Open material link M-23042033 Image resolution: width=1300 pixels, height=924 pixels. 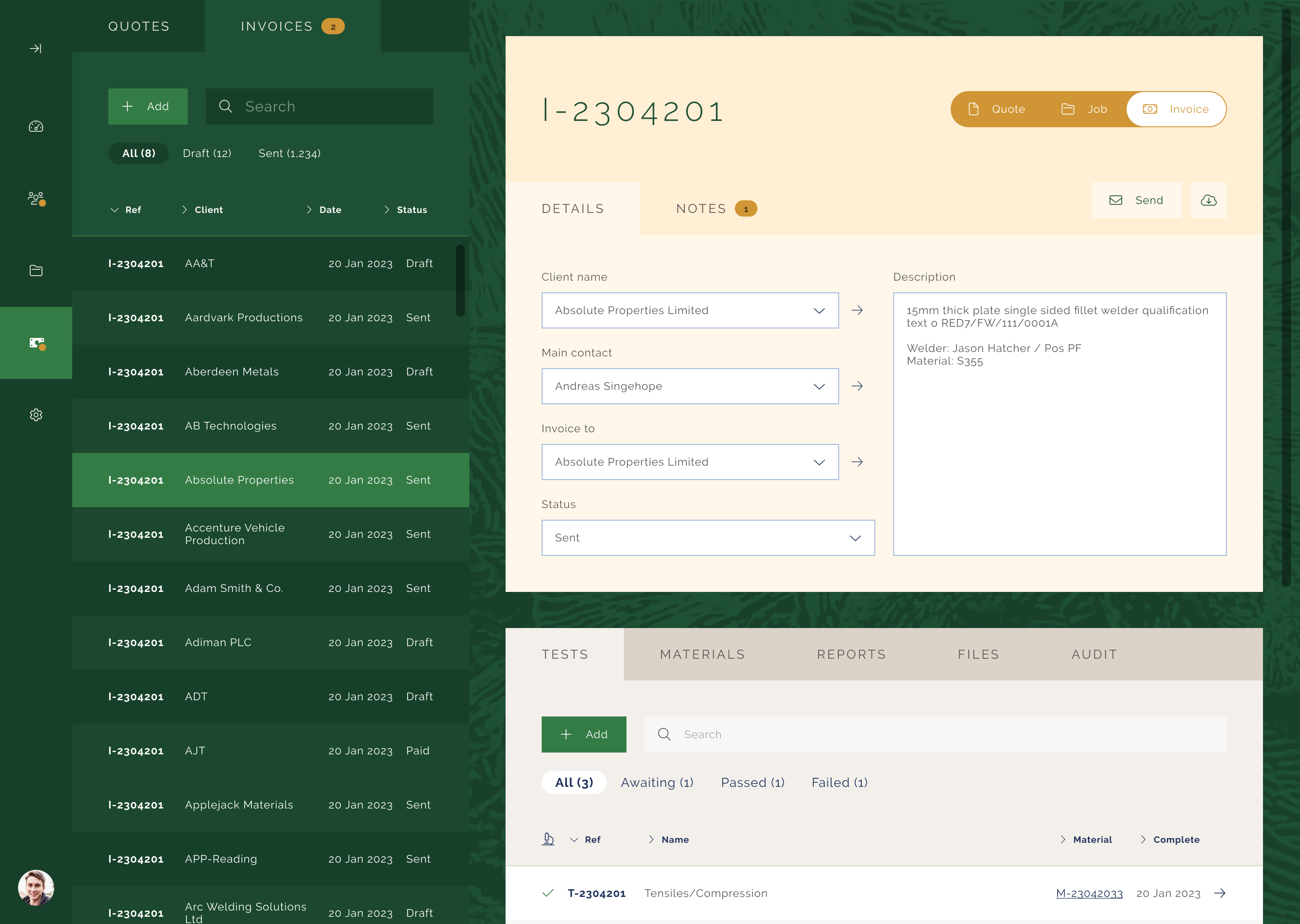(x=1089, y=893)
